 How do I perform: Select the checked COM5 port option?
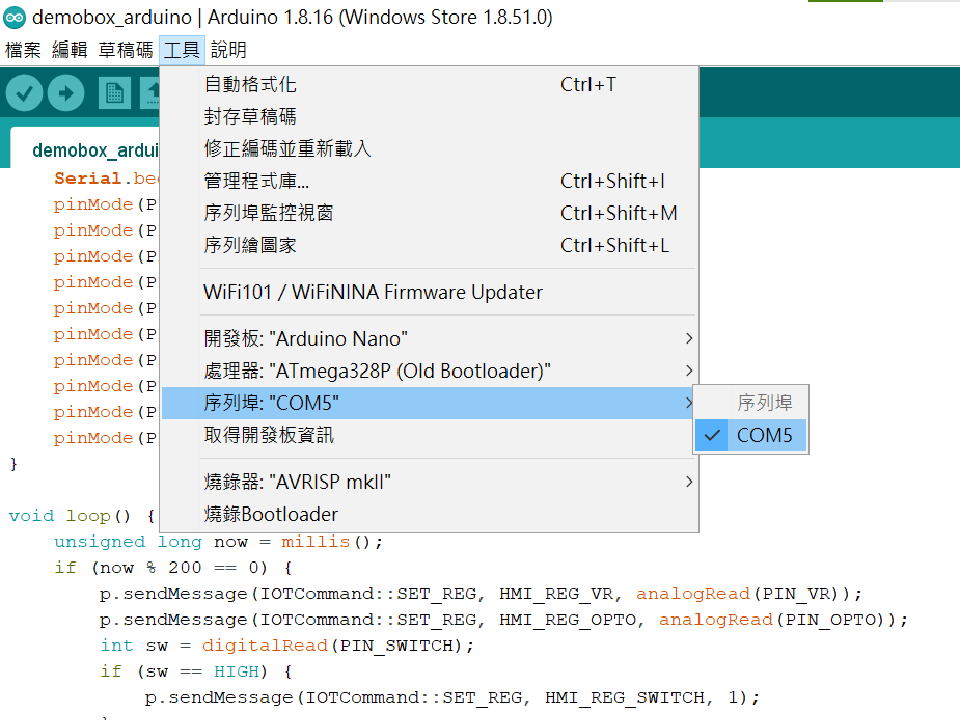750,435
